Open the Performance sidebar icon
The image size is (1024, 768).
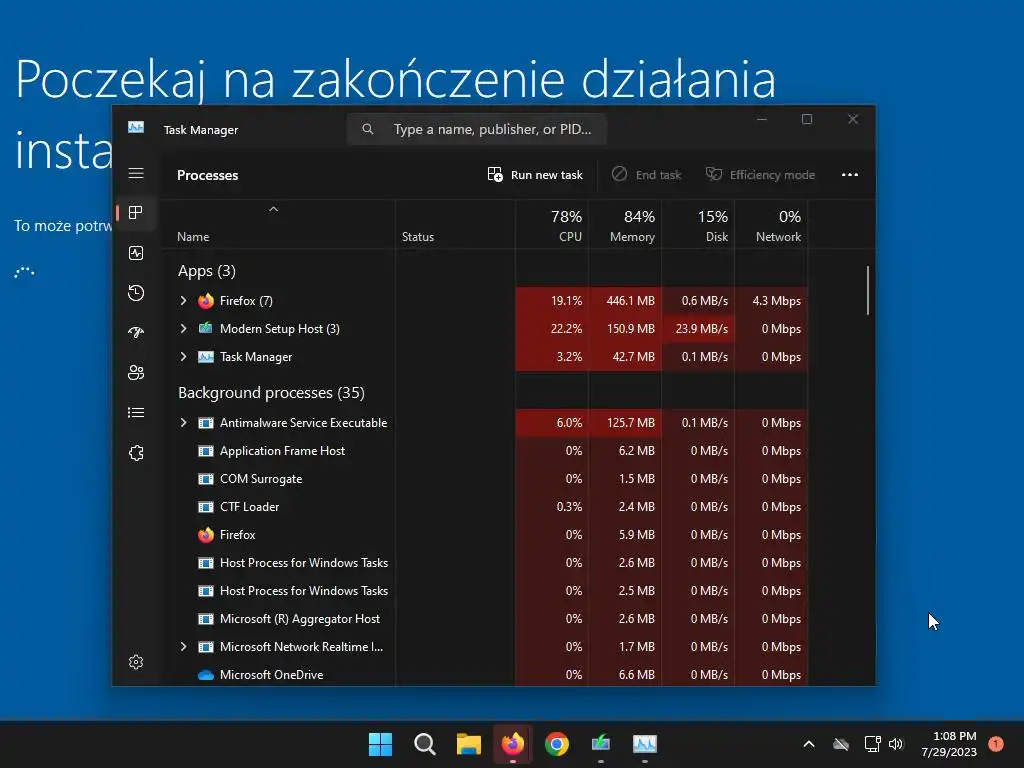coord(136,253)
